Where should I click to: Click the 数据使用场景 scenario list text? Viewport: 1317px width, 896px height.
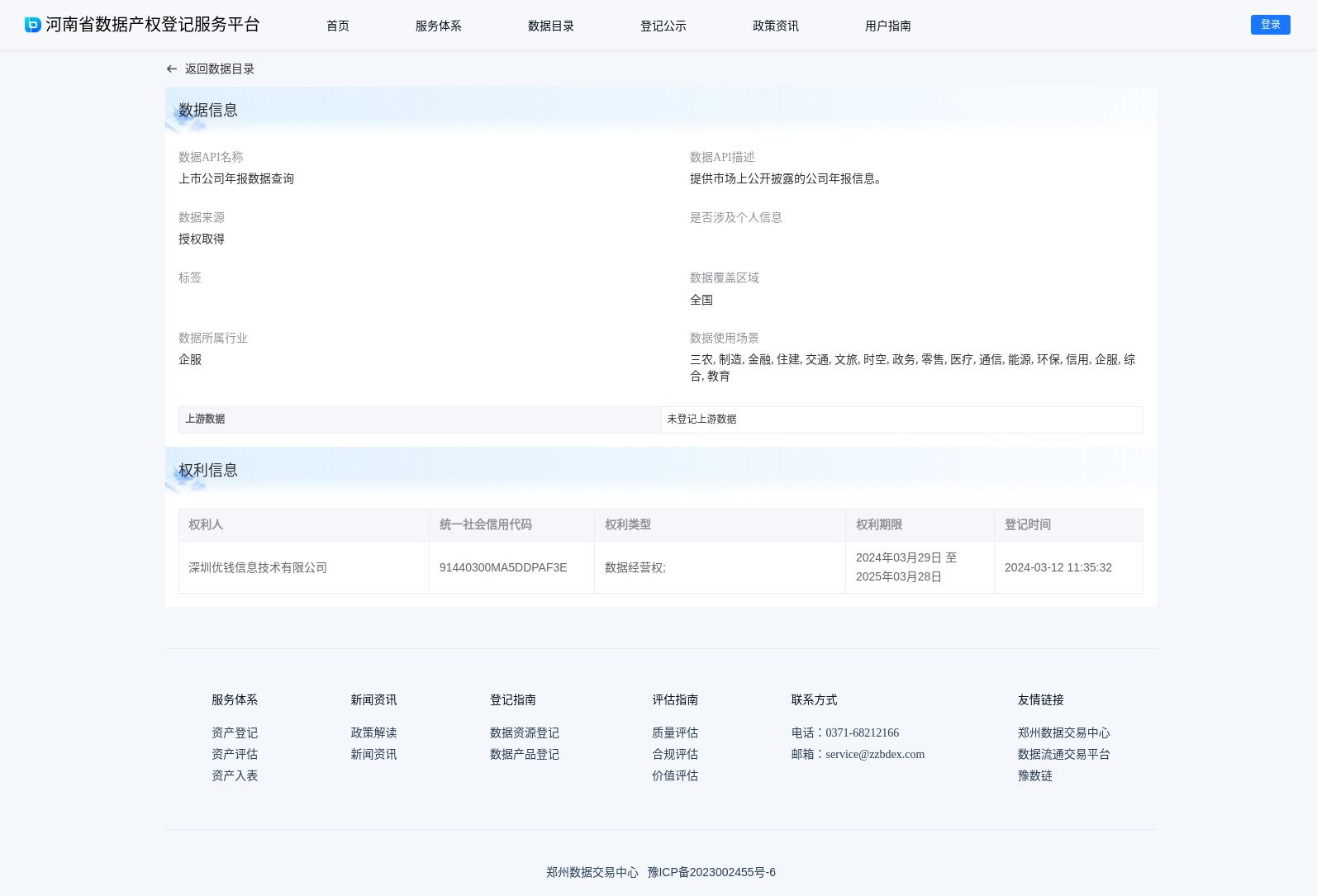912,367
